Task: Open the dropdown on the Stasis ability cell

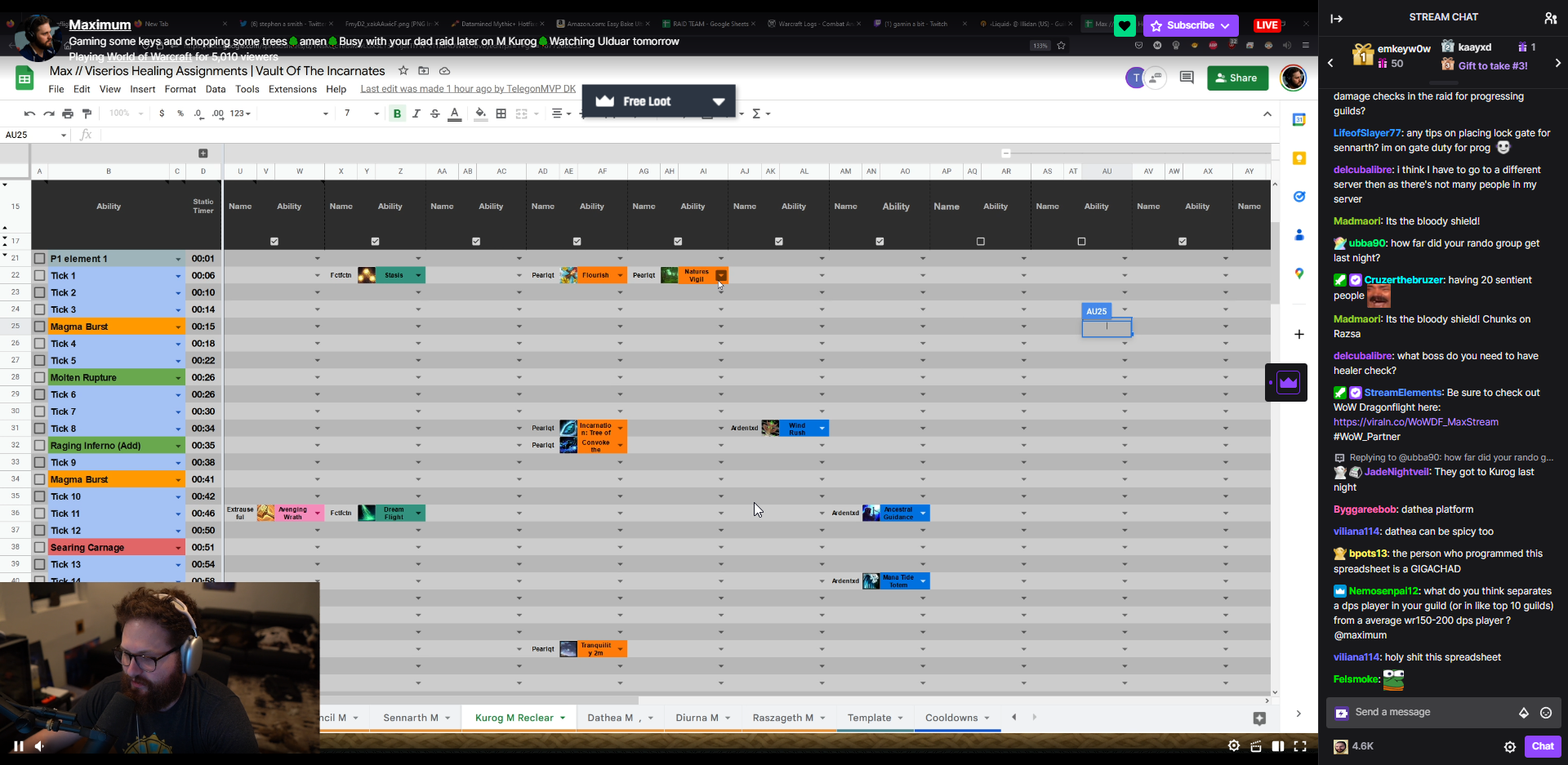Action: pyautogui.click(x=418, y=276)
